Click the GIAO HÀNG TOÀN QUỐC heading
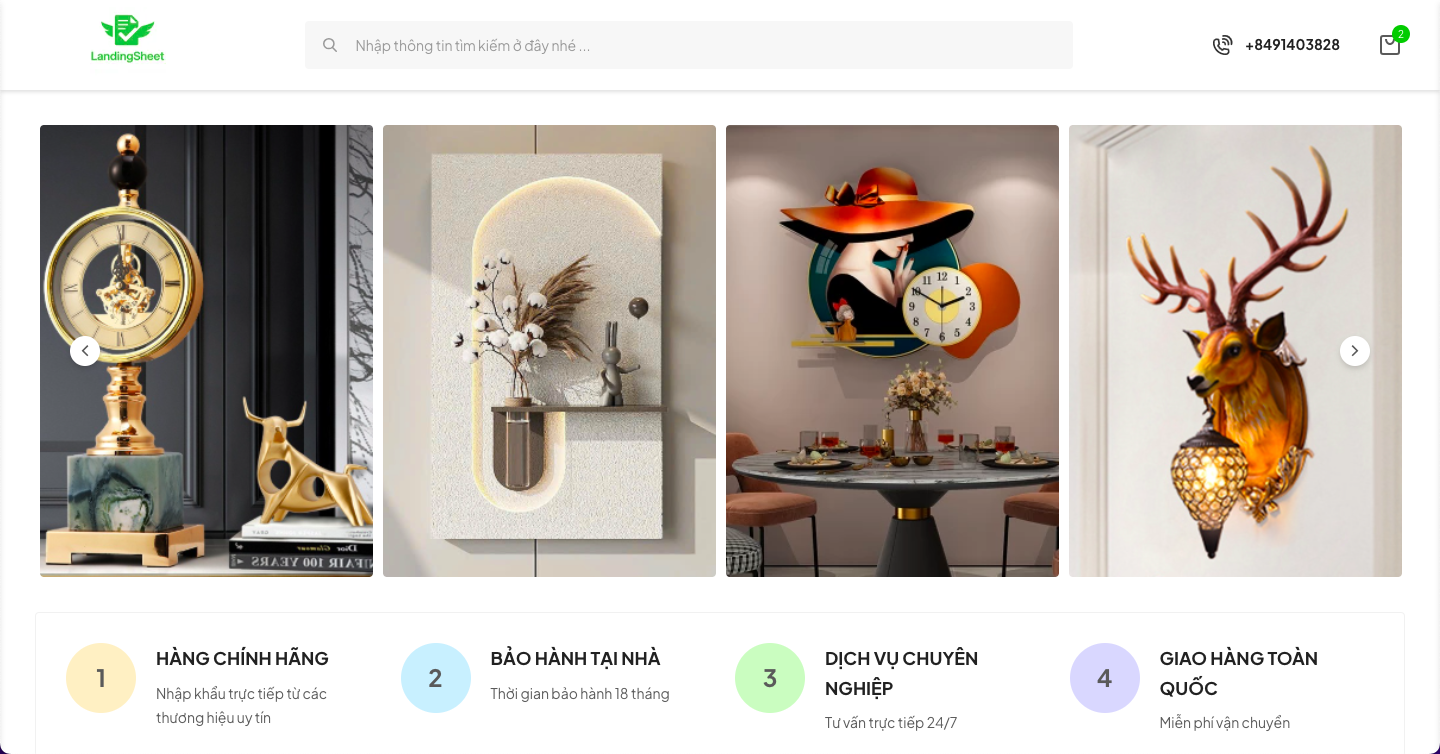 pyautogui.click(x=1239, y=673)
